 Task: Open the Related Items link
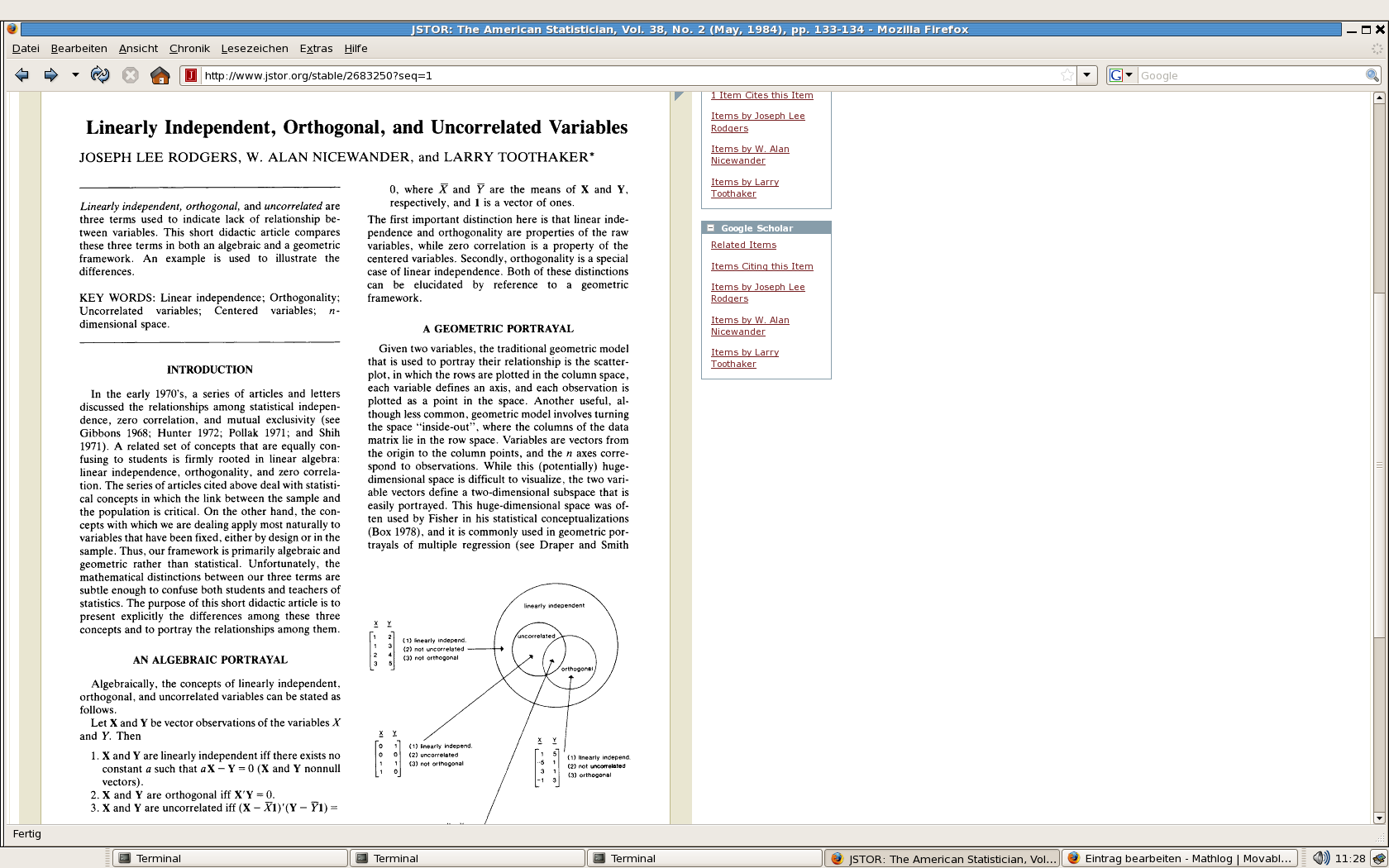743,245
